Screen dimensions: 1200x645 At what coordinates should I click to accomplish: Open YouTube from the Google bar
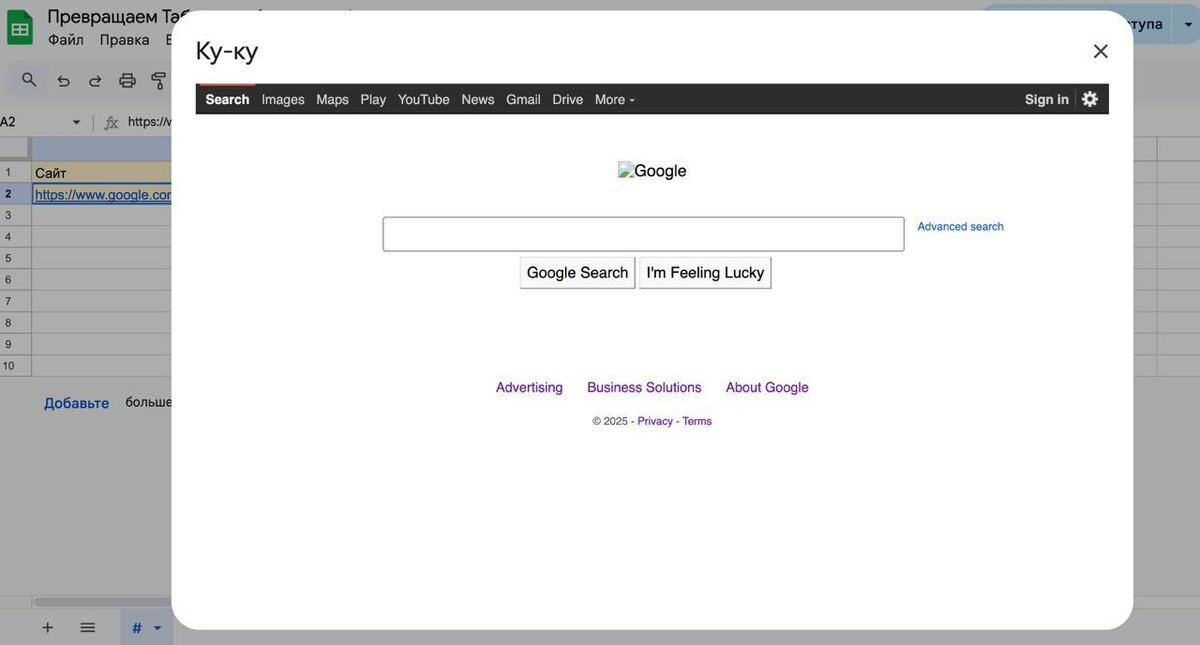[424, 99]
